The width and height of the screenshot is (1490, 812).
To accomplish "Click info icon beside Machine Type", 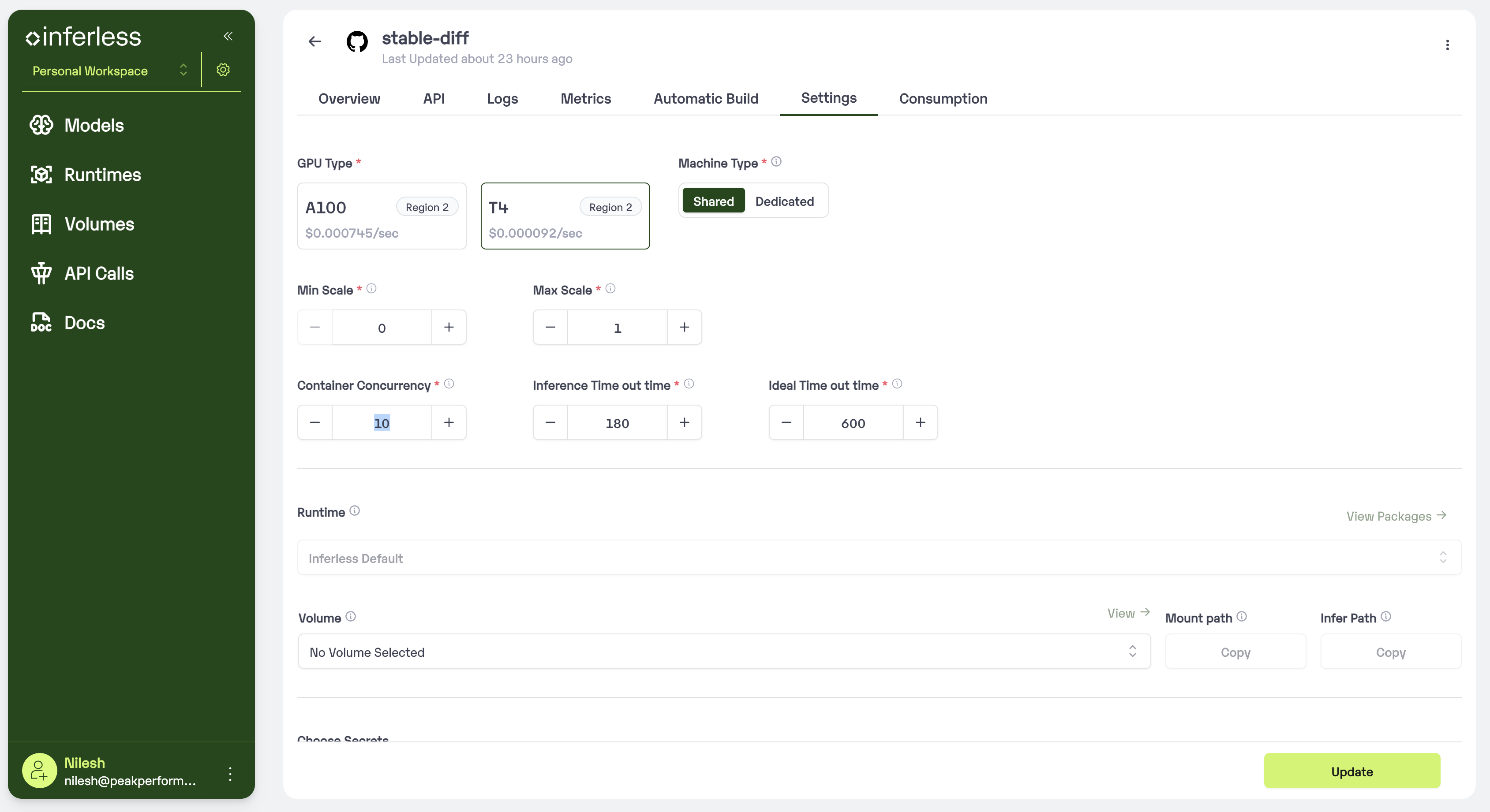I will point(776,162).
